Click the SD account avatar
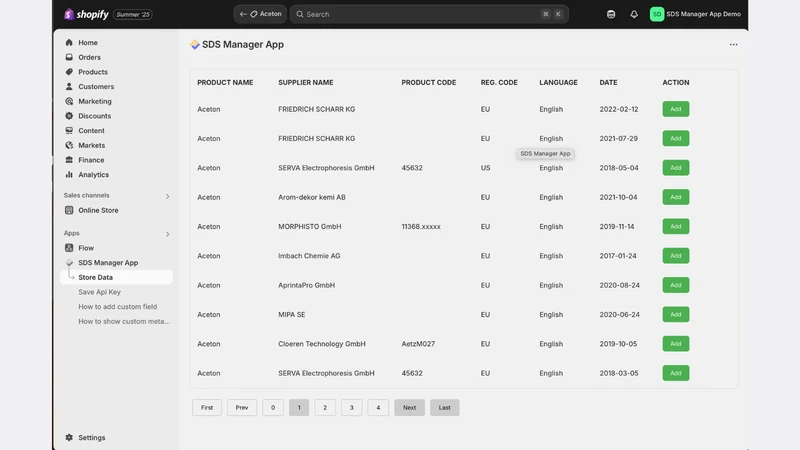Viewport: 800px width, 450px height. 657,14
